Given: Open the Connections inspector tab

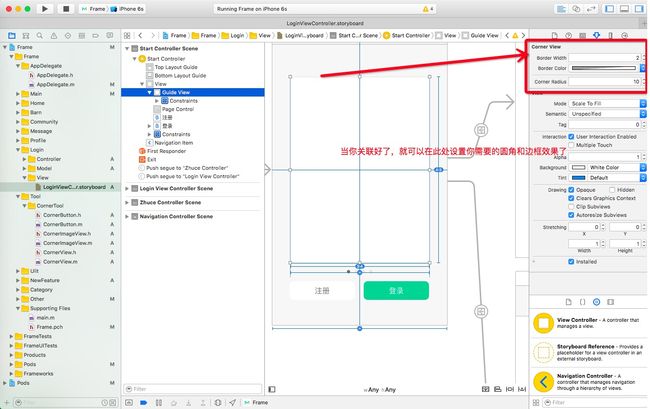Looking at the screenshot, I should [625, 36].
